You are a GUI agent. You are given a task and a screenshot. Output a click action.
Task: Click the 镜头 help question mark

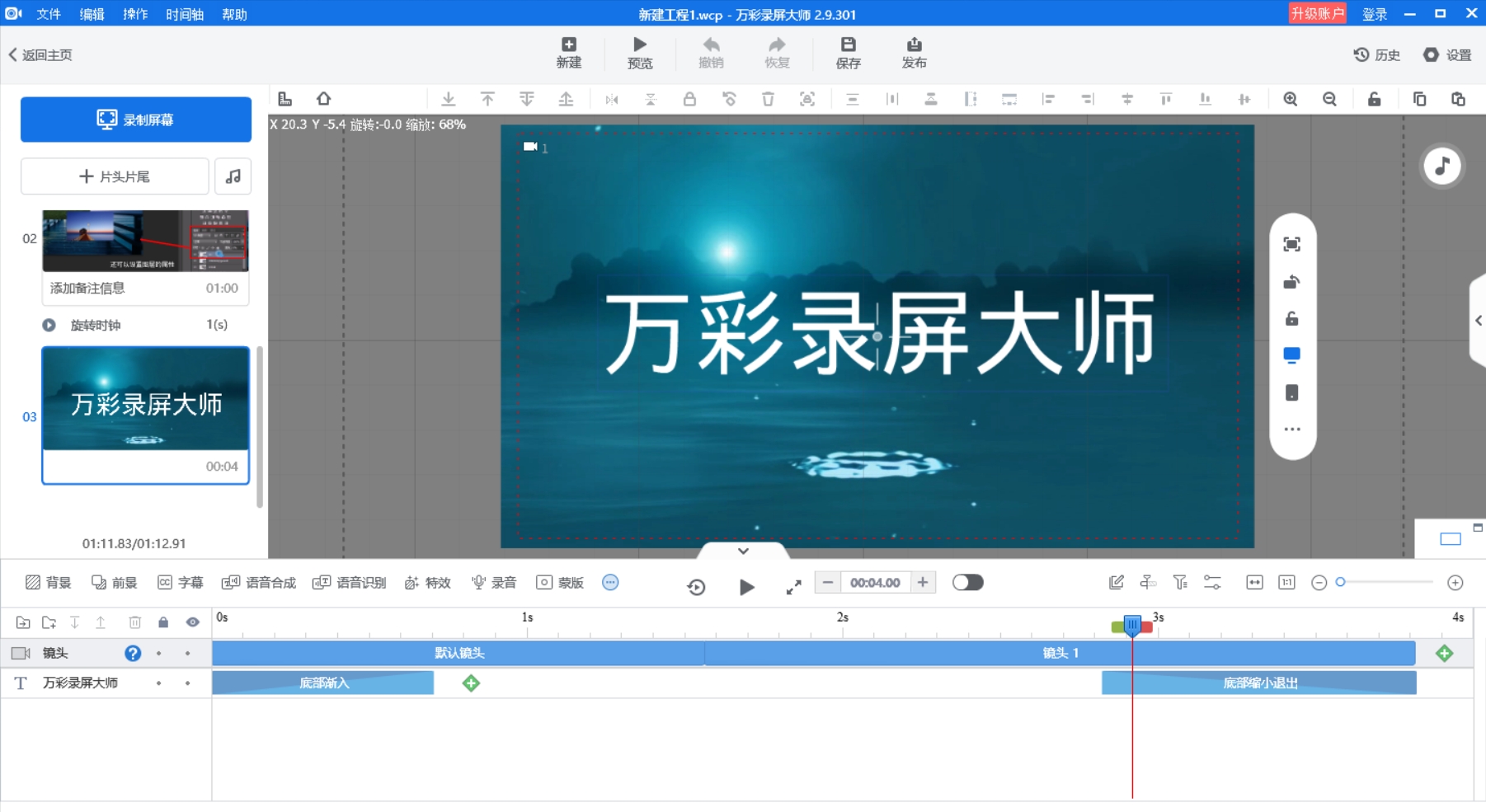[133, 653]
